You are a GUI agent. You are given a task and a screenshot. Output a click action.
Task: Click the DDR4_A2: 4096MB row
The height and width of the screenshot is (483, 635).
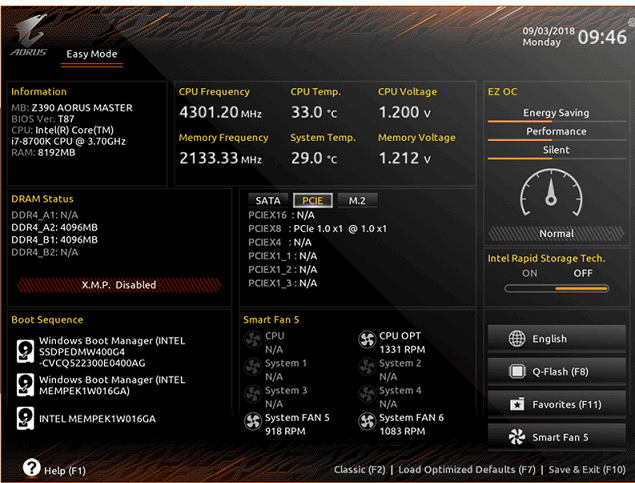coord(55,228)
